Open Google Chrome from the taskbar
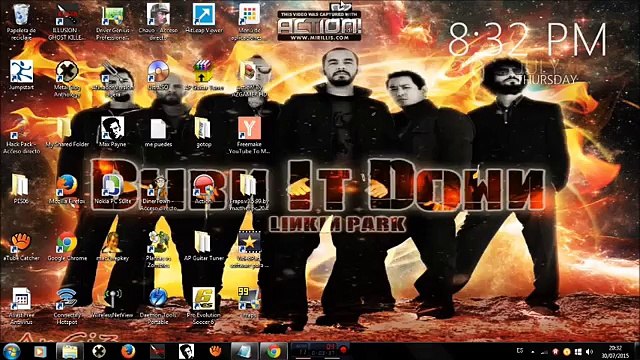This screenshot has height=360, width=640. 273,351
